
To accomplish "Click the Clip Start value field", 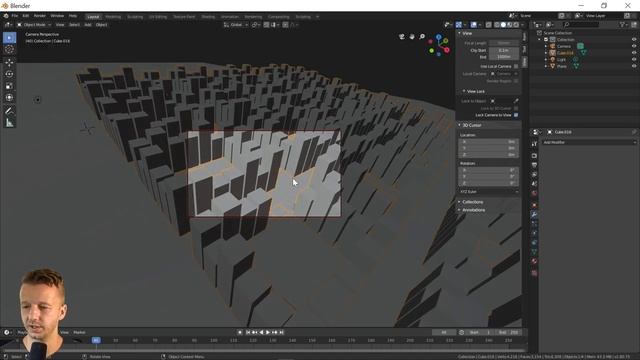I will (x=504, y=50).
